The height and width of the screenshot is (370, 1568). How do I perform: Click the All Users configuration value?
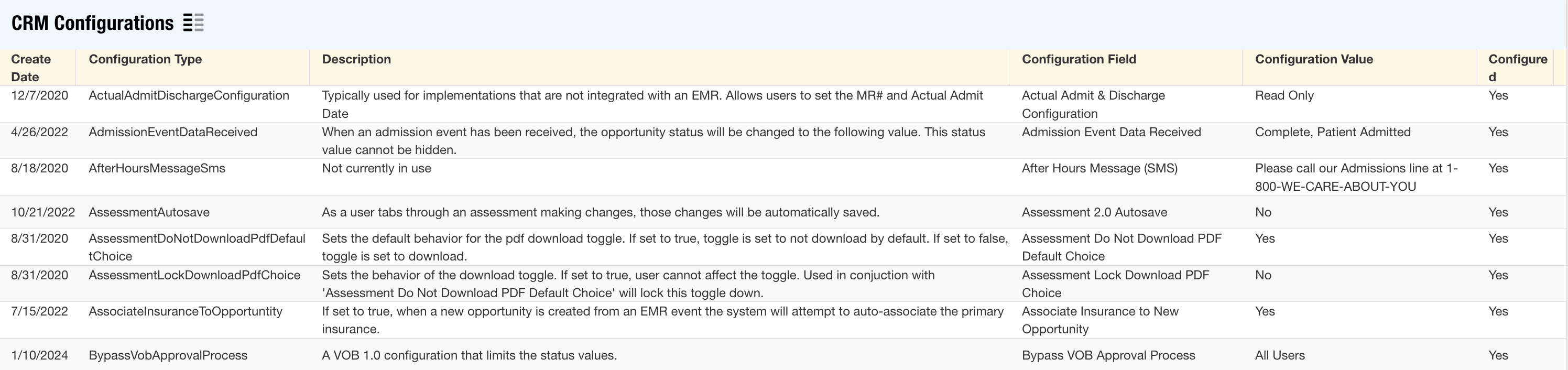point(1279,355)
